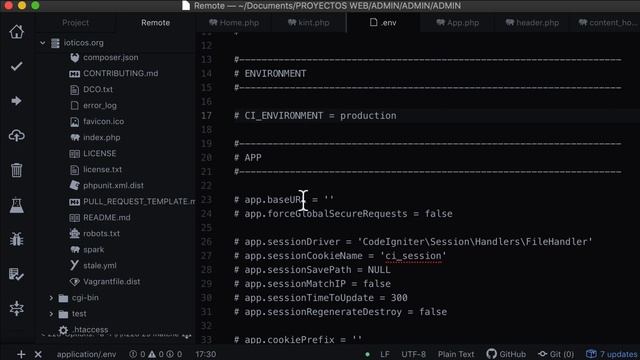Open CONTRIBUTING.md in file tree
This screenshot has width=640, height=360.
[x=120, y=73]
